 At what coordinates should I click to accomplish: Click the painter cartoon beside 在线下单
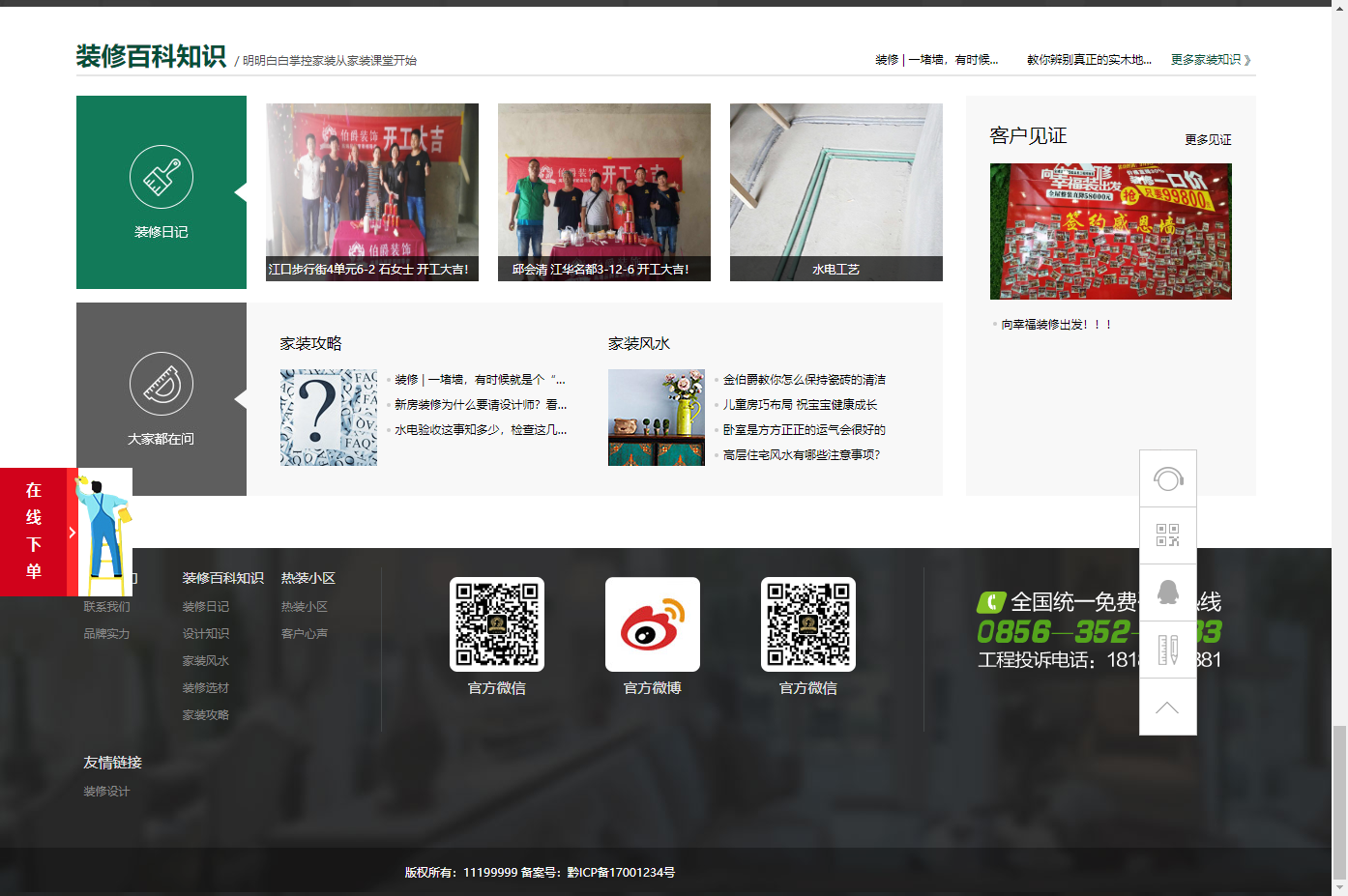coord(104,532)
